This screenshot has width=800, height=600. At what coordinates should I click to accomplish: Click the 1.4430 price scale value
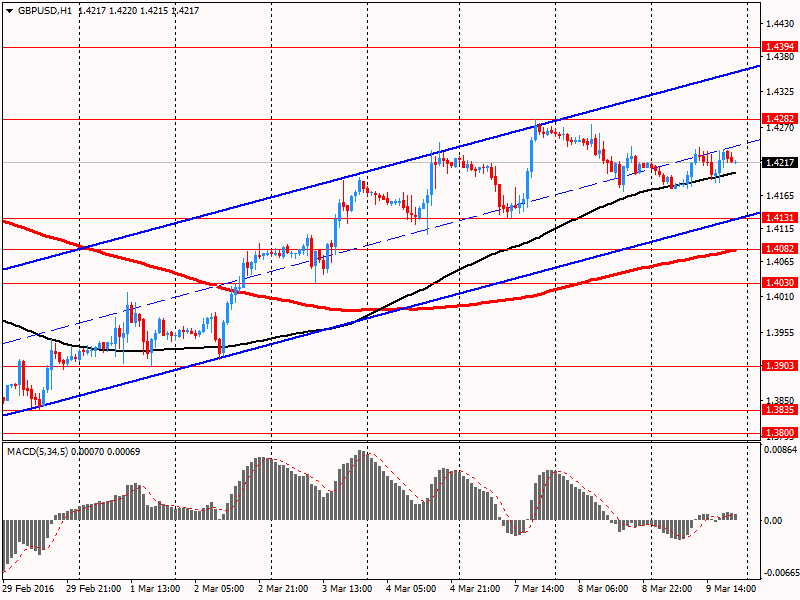tap(781, 23)
